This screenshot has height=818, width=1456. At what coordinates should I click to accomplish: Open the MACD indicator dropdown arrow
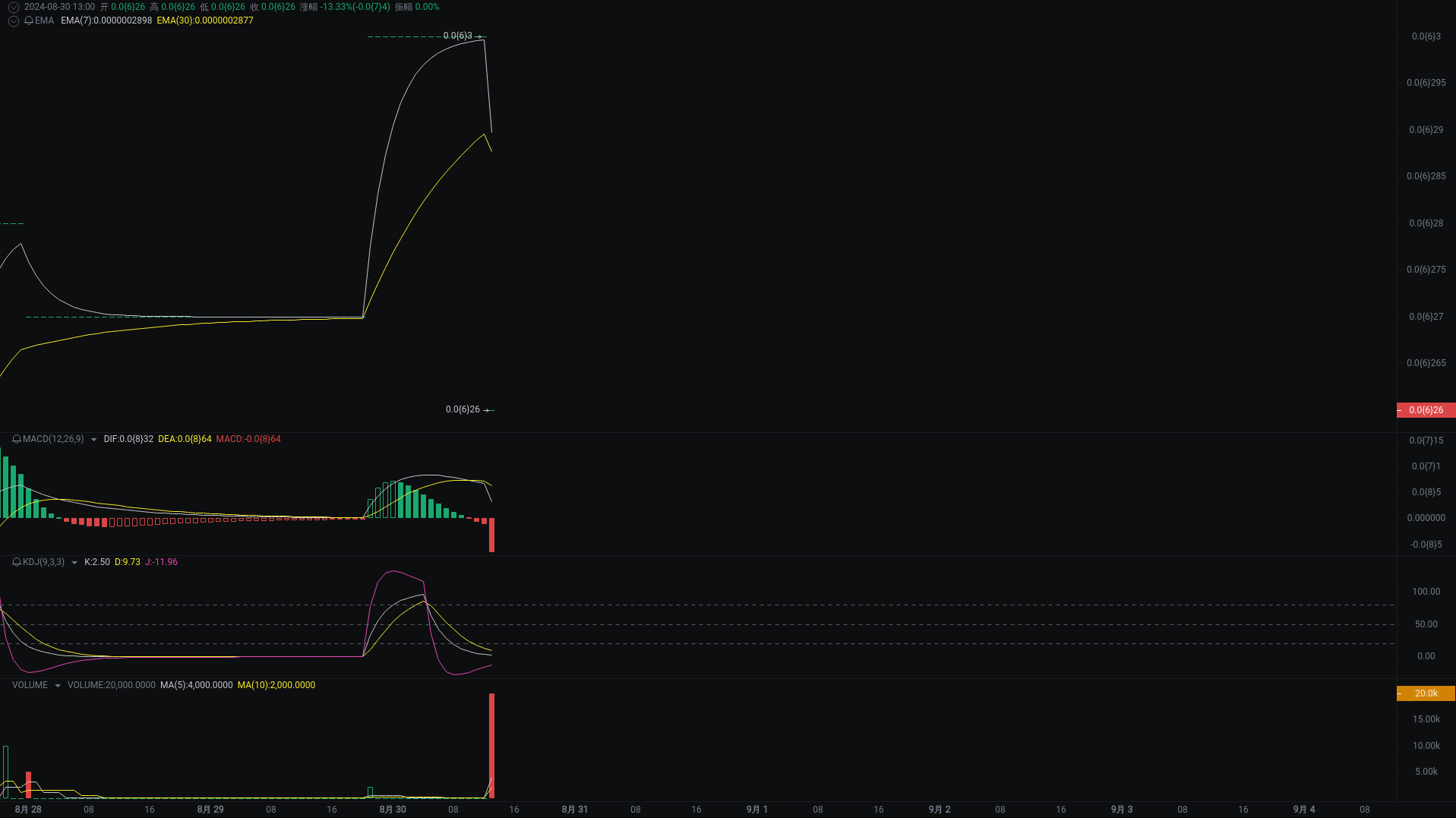(94, 439)
